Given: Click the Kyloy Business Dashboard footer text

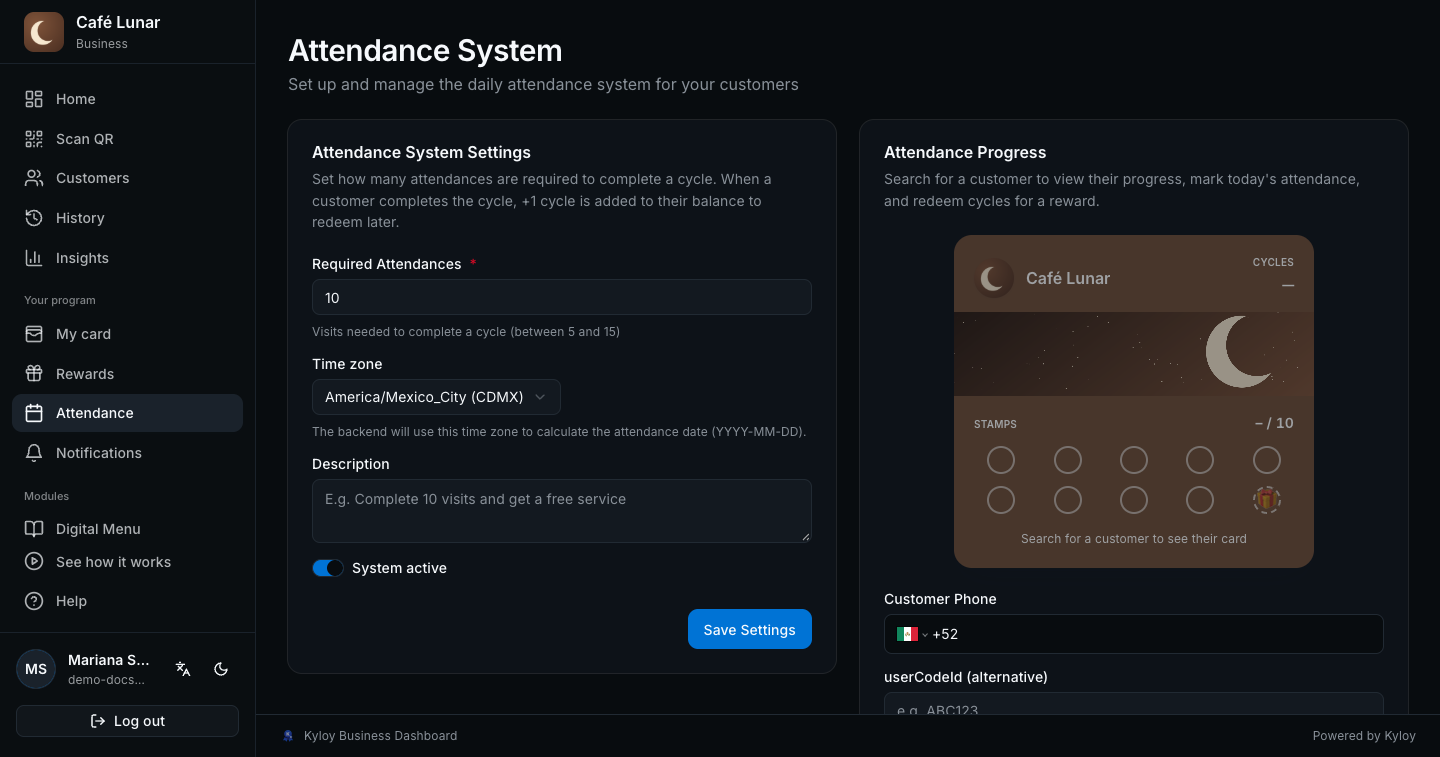Looking at the screenshot, I should click(380, 736).
